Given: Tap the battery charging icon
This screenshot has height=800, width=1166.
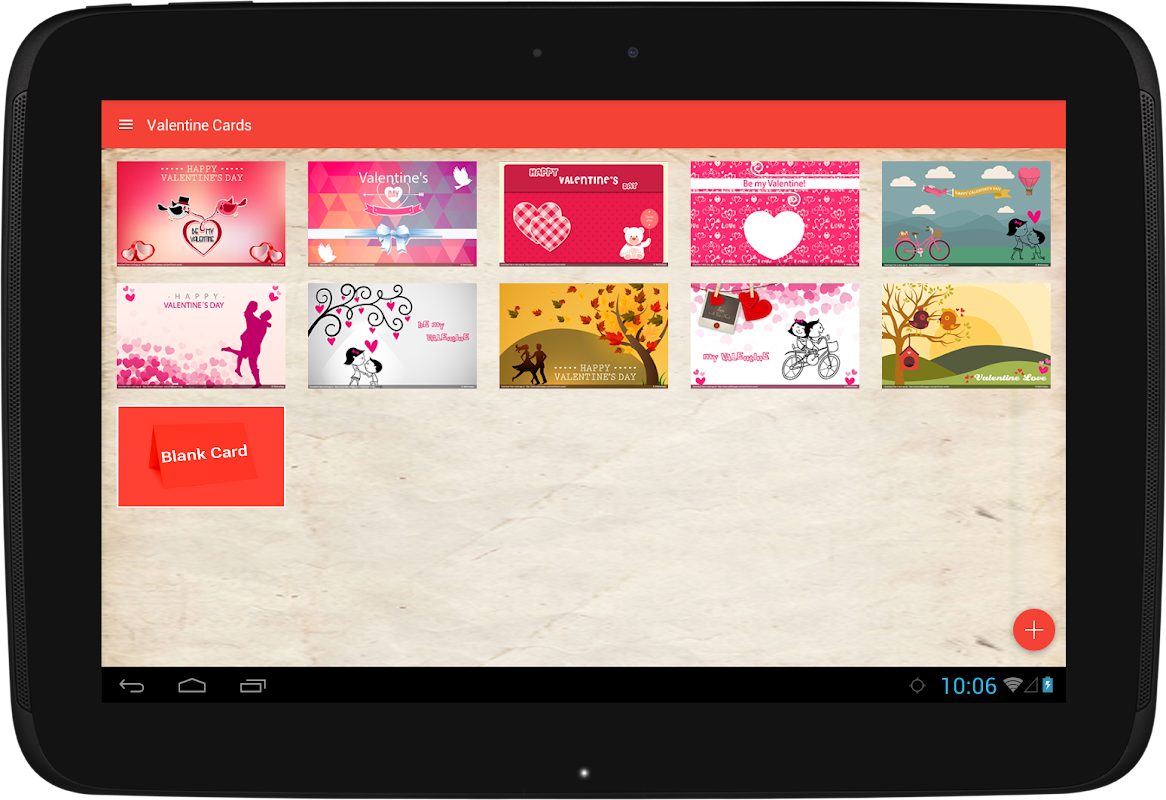Looking at the screenshot, I should pos(1048,685).
